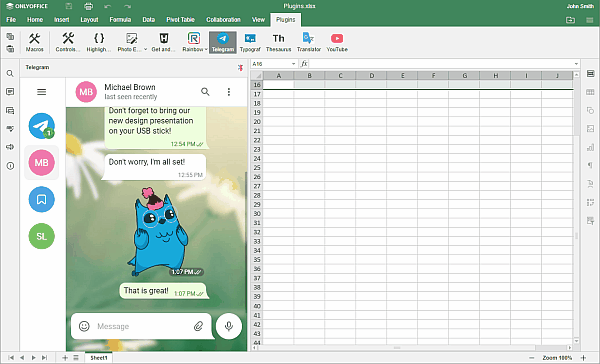Expand the Photo Editor dropdown arrow
600x364 pixels.
click(145, 49)
